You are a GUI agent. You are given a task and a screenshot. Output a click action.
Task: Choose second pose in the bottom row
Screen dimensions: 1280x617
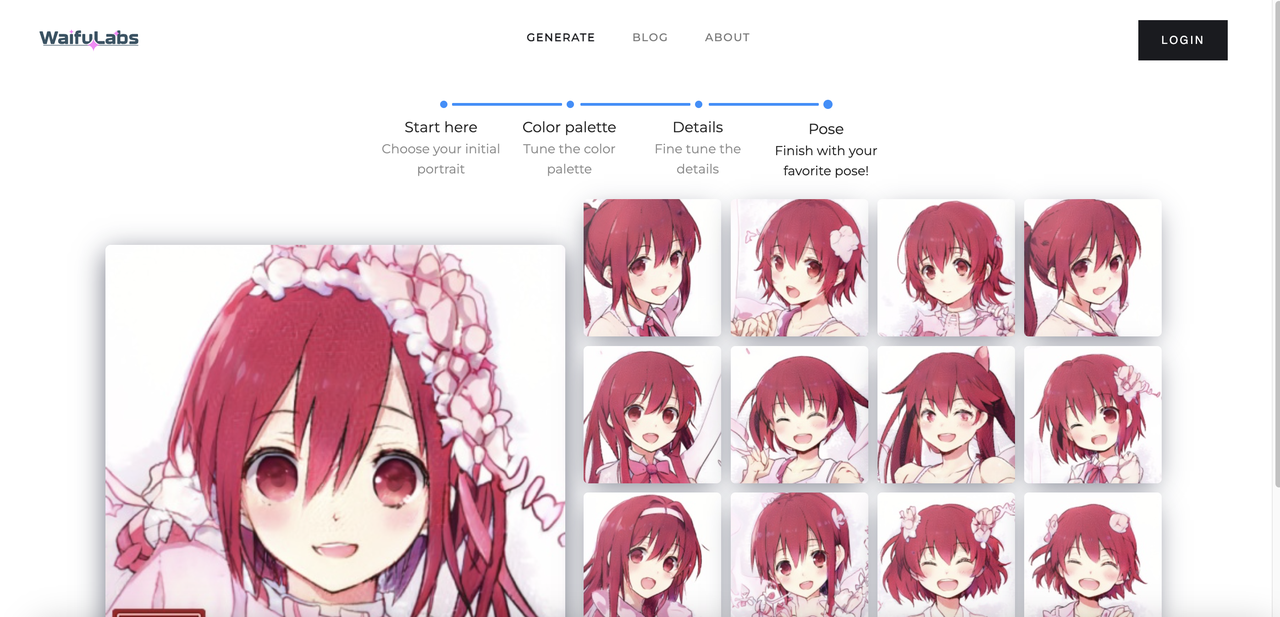pyautogui.click(x=799, y=555)
